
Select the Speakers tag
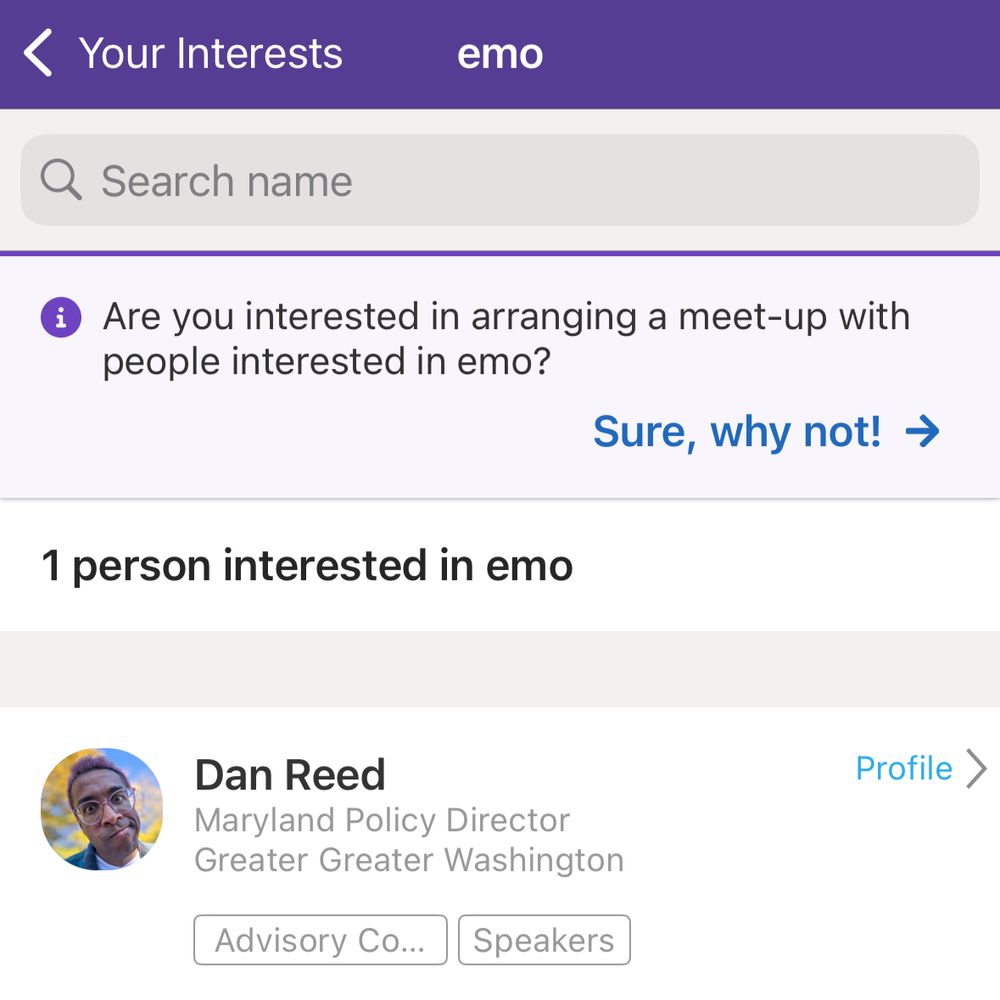click(x=544, y=940)
